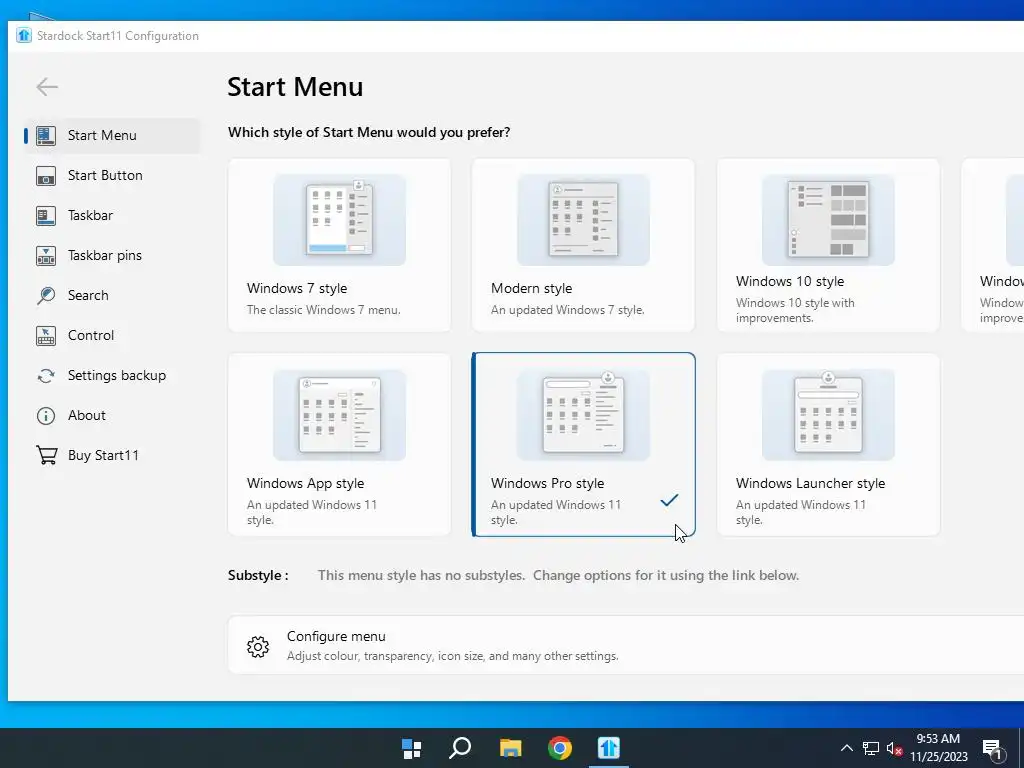
Task: Click the Start Button sidebar icon
Action: coord(46,176)
